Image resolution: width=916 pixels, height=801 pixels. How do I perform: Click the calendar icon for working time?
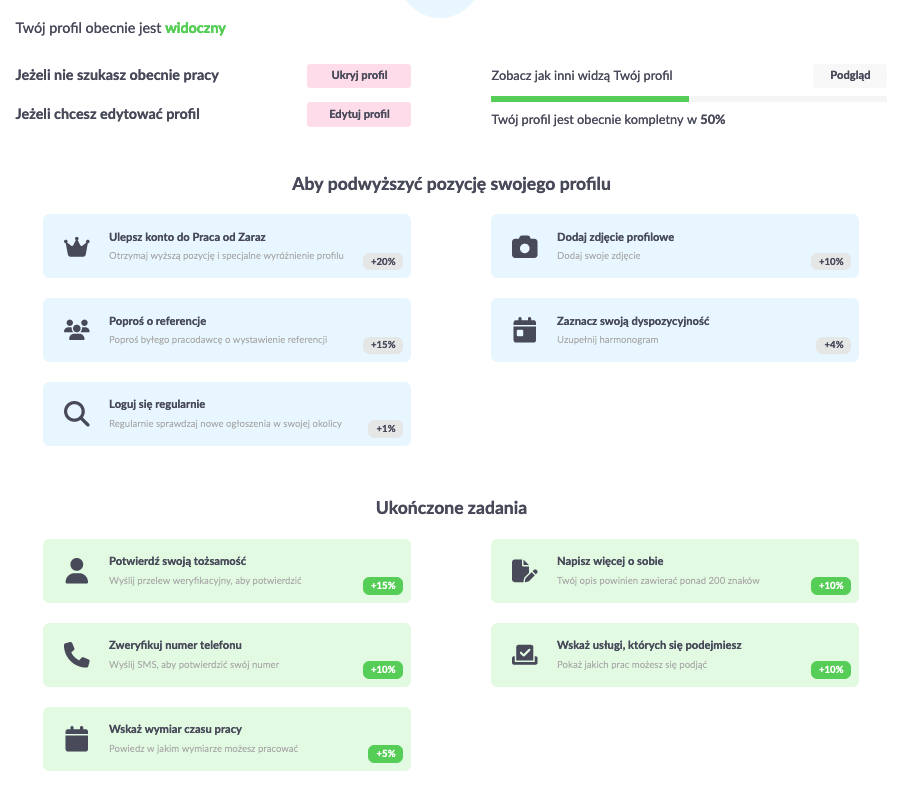[x=77, y=739]
